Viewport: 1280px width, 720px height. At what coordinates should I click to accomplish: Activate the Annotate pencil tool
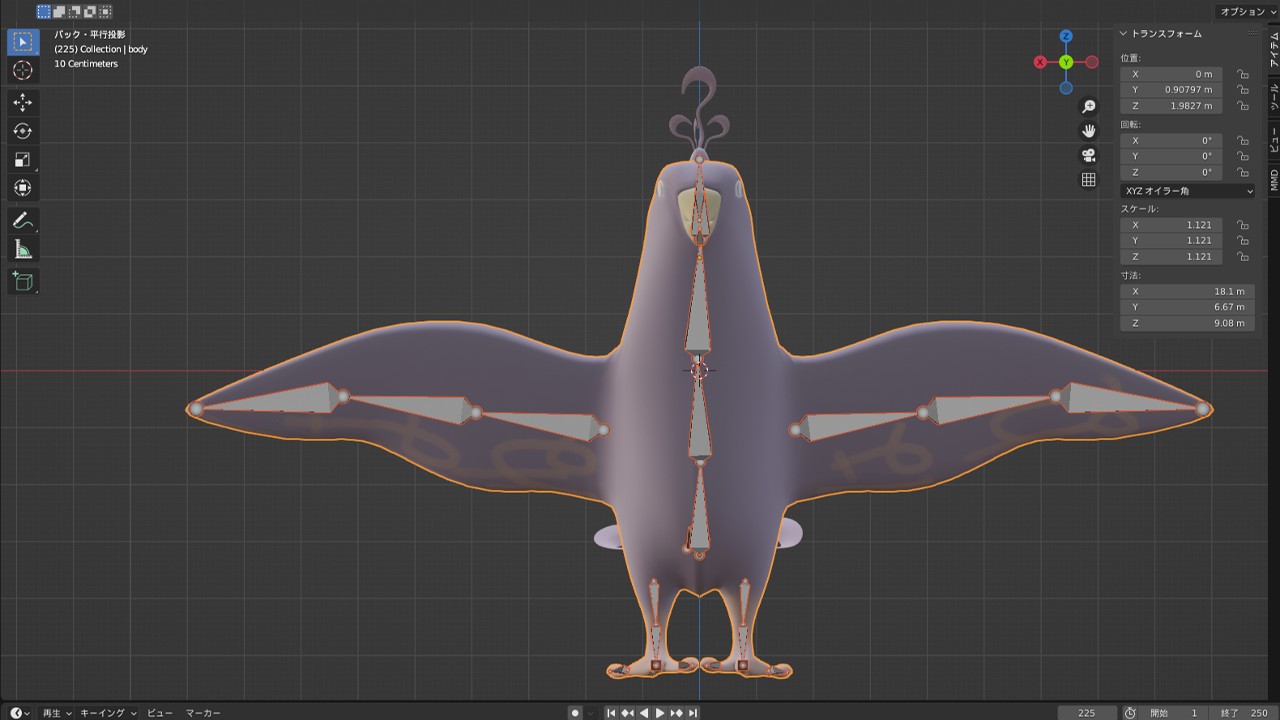click(22, 221)
